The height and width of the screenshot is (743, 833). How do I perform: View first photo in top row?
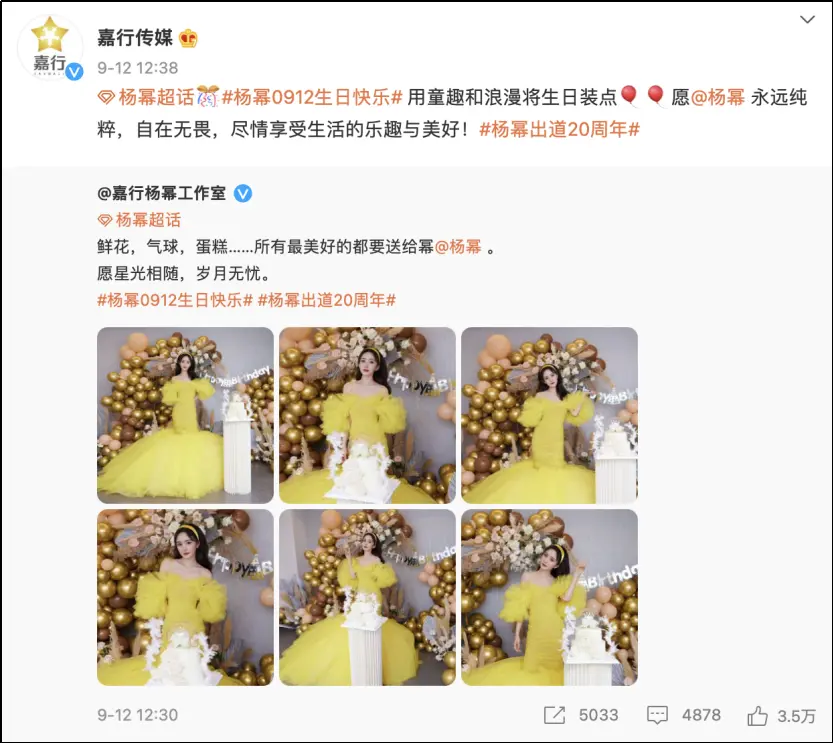click(x=185, y=415)
